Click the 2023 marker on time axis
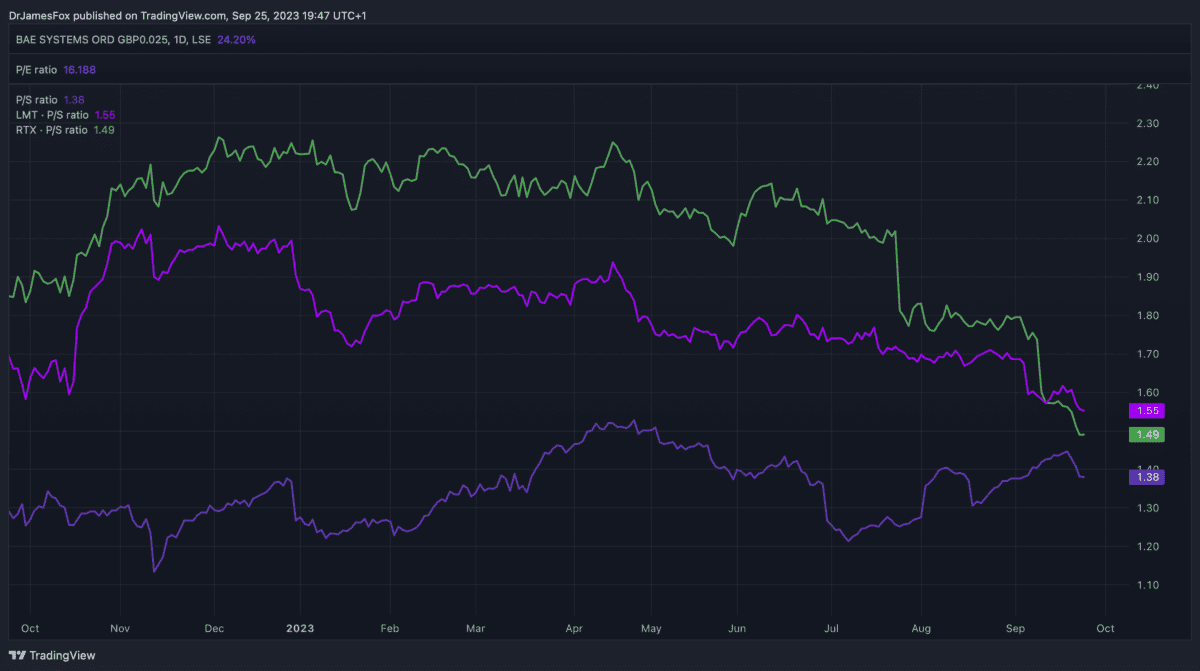The width and height of the screenshot is (1200, 671). click(x=300, y=628)
